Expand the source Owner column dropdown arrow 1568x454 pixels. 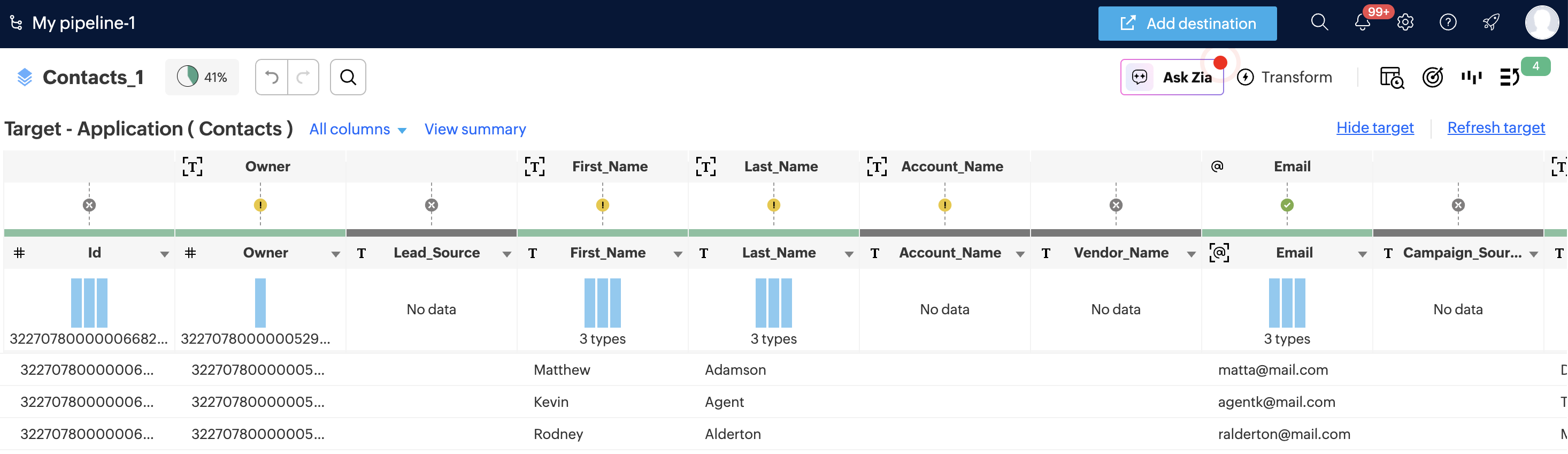tap(335, 254)
